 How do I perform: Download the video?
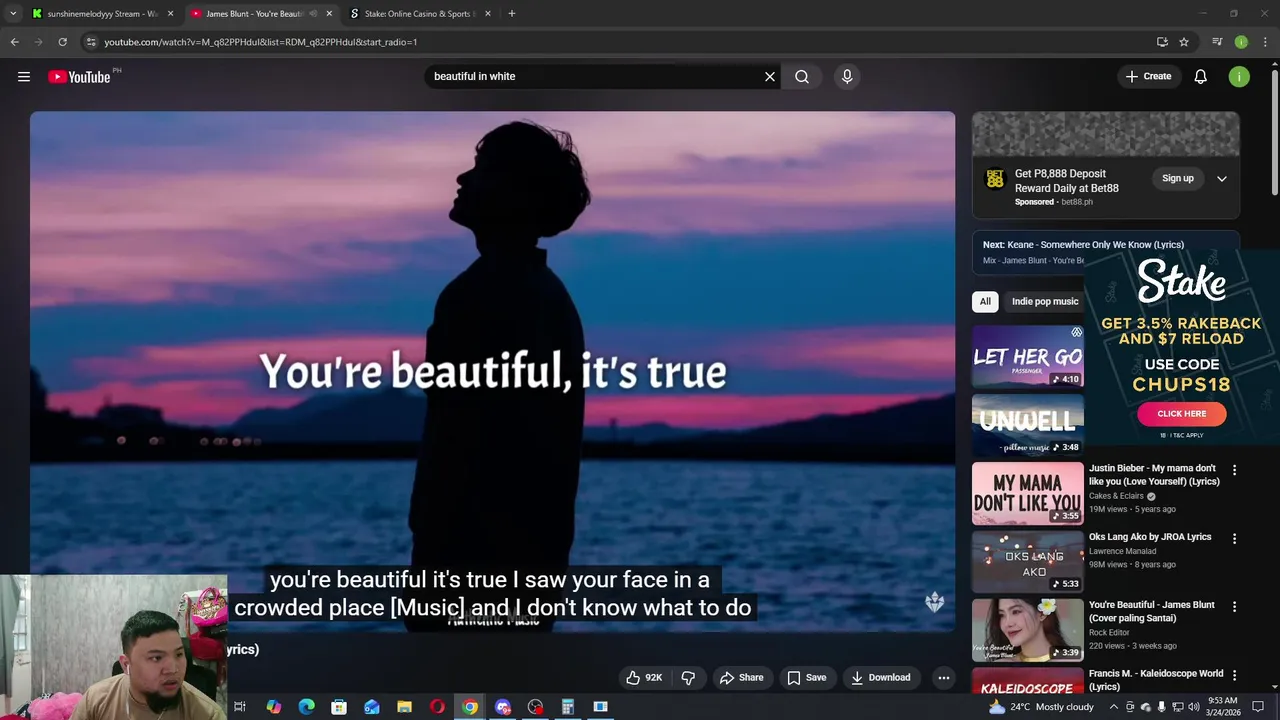click(881, 677)
